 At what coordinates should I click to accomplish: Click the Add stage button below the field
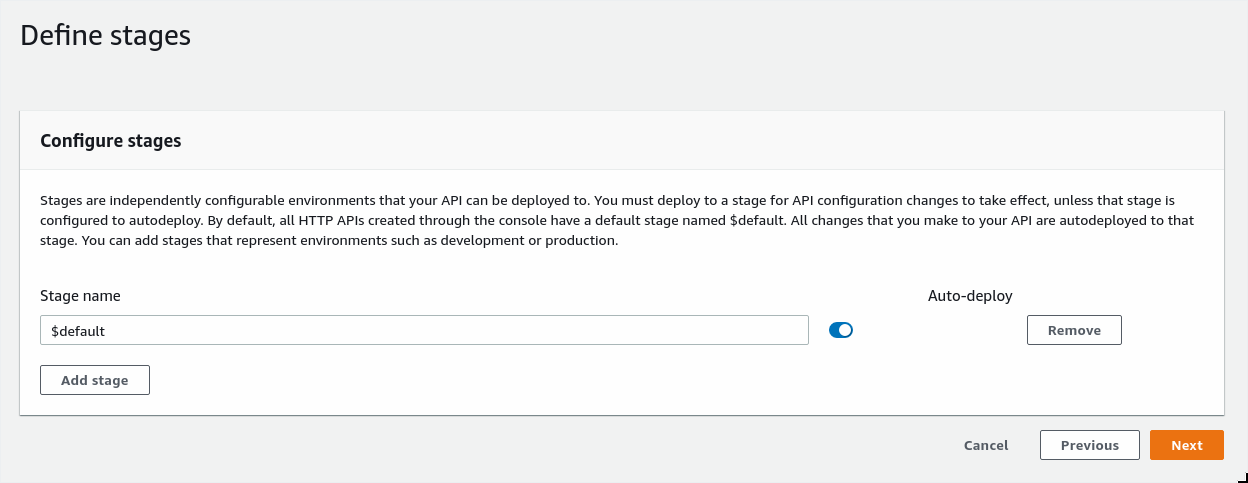click(x=95, y=380)
